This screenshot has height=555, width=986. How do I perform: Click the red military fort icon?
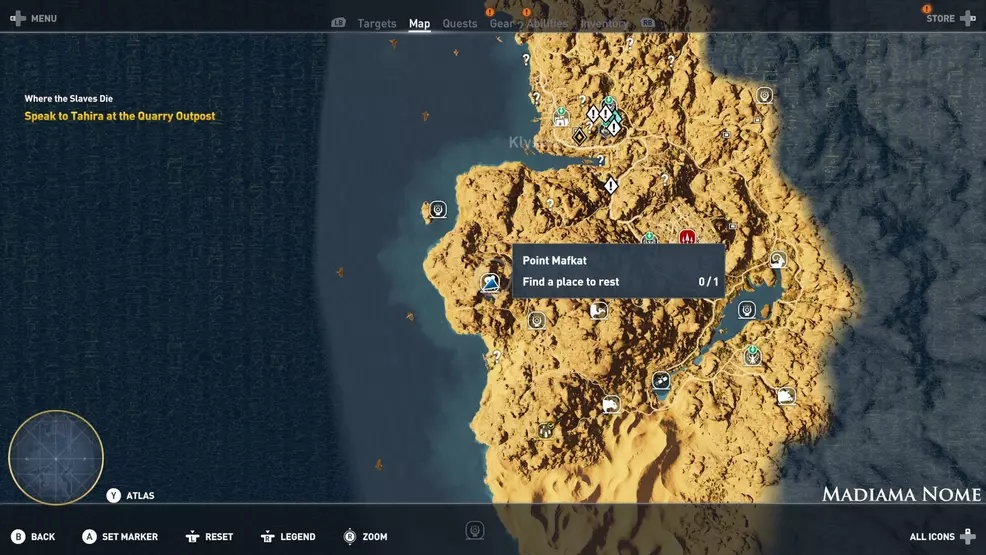tap(687, 238)
